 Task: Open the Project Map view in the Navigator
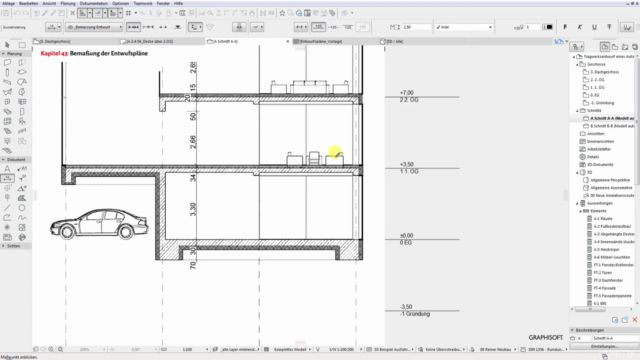tap(605, 47)
